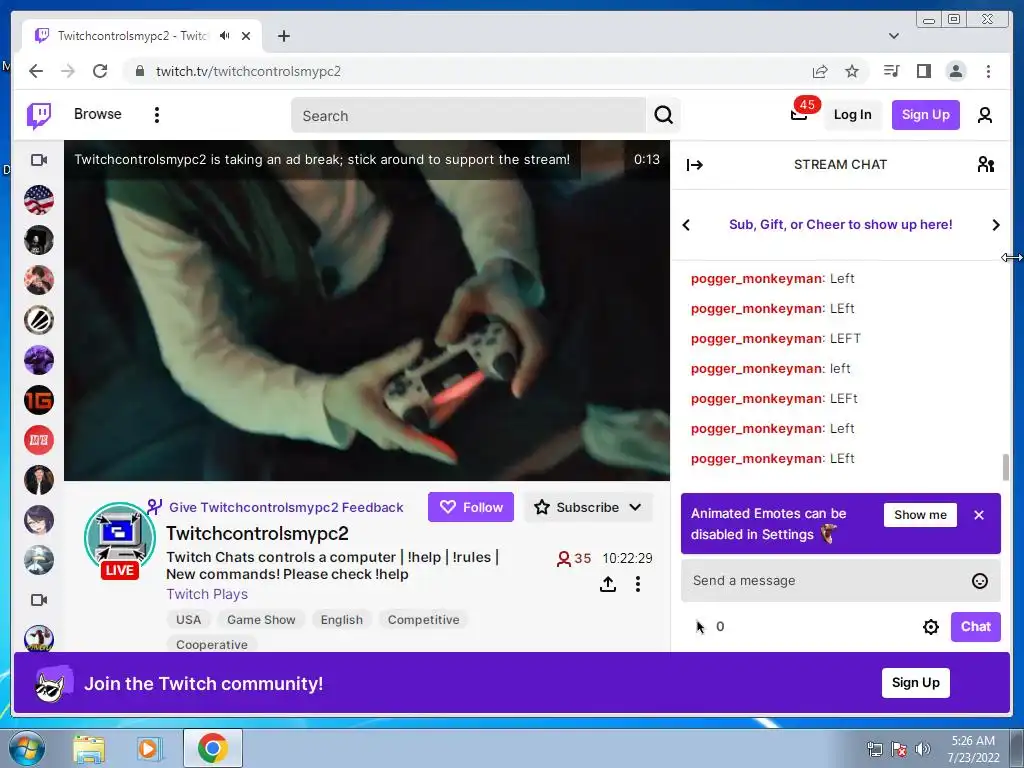Show next chat leaderboard item
Viewport: 1024px width, 768px height.
(995, 225)
